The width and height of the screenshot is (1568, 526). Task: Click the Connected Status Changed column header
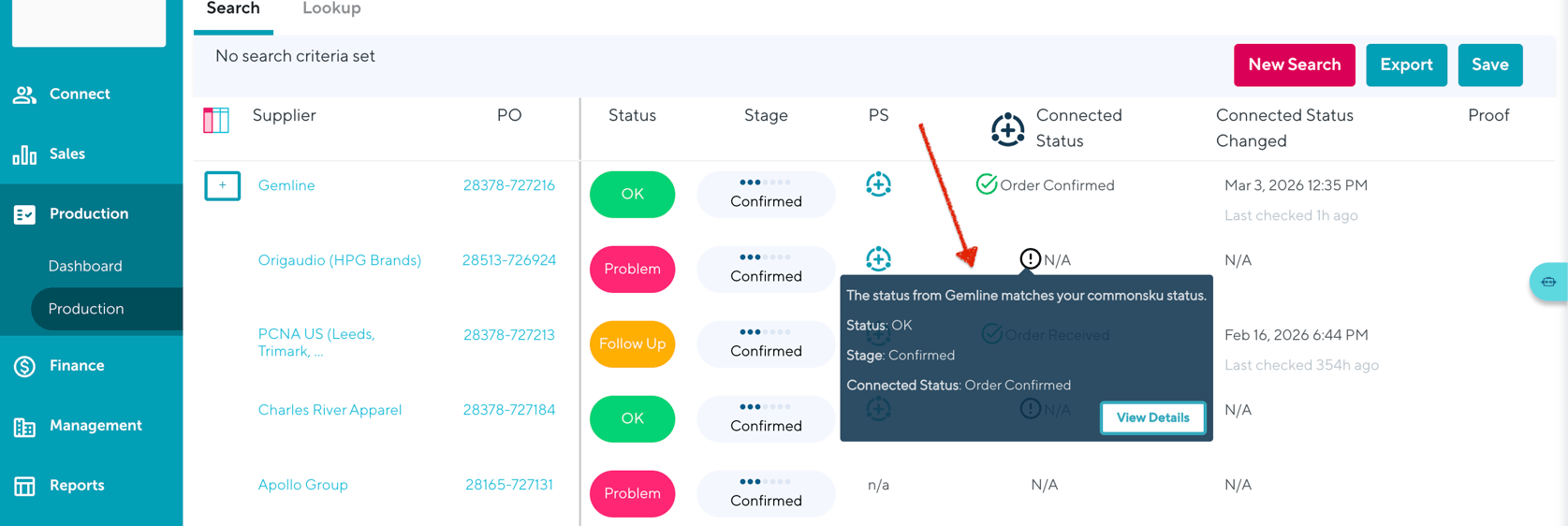click(x=1284, y=128)
